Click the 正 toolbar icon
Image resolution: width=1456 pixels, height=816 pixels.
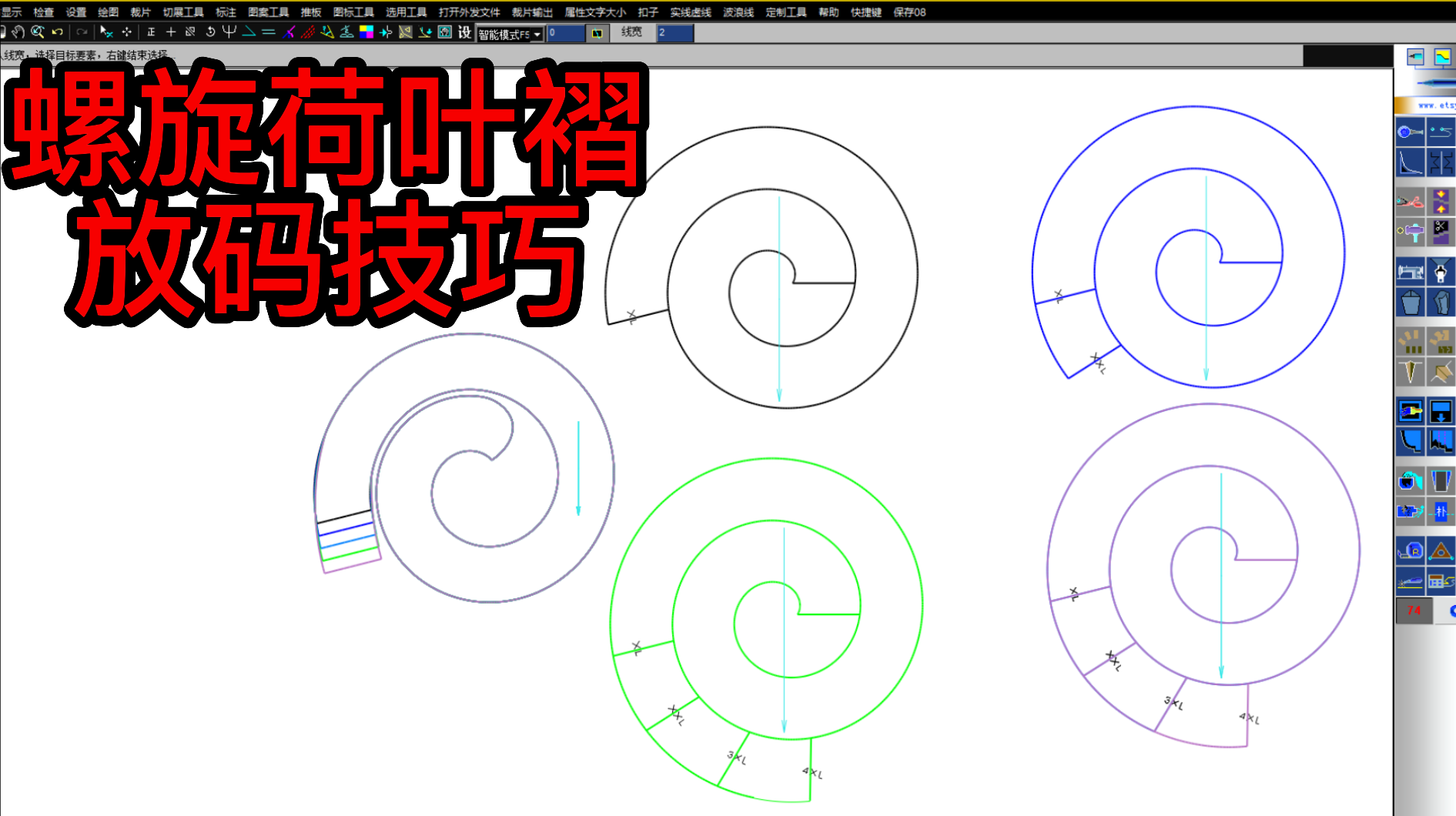coord(151,32)
